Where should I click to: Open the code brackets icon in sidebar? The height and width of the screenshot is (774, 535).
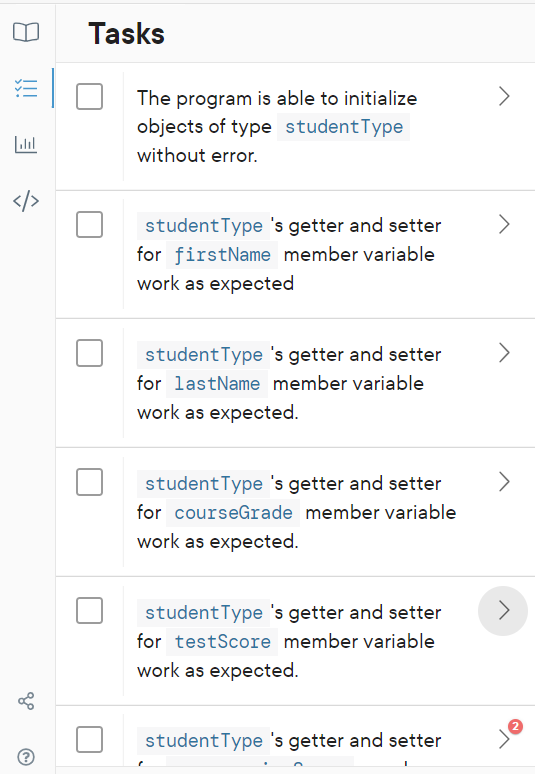tap(26, 201)
